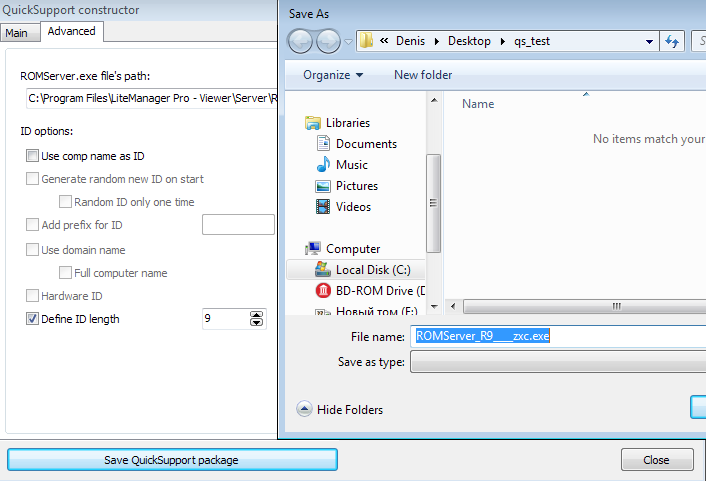Viewport: 706px width, 481px height.
Task: Open the Organize menu
Action: click(333, 75)
